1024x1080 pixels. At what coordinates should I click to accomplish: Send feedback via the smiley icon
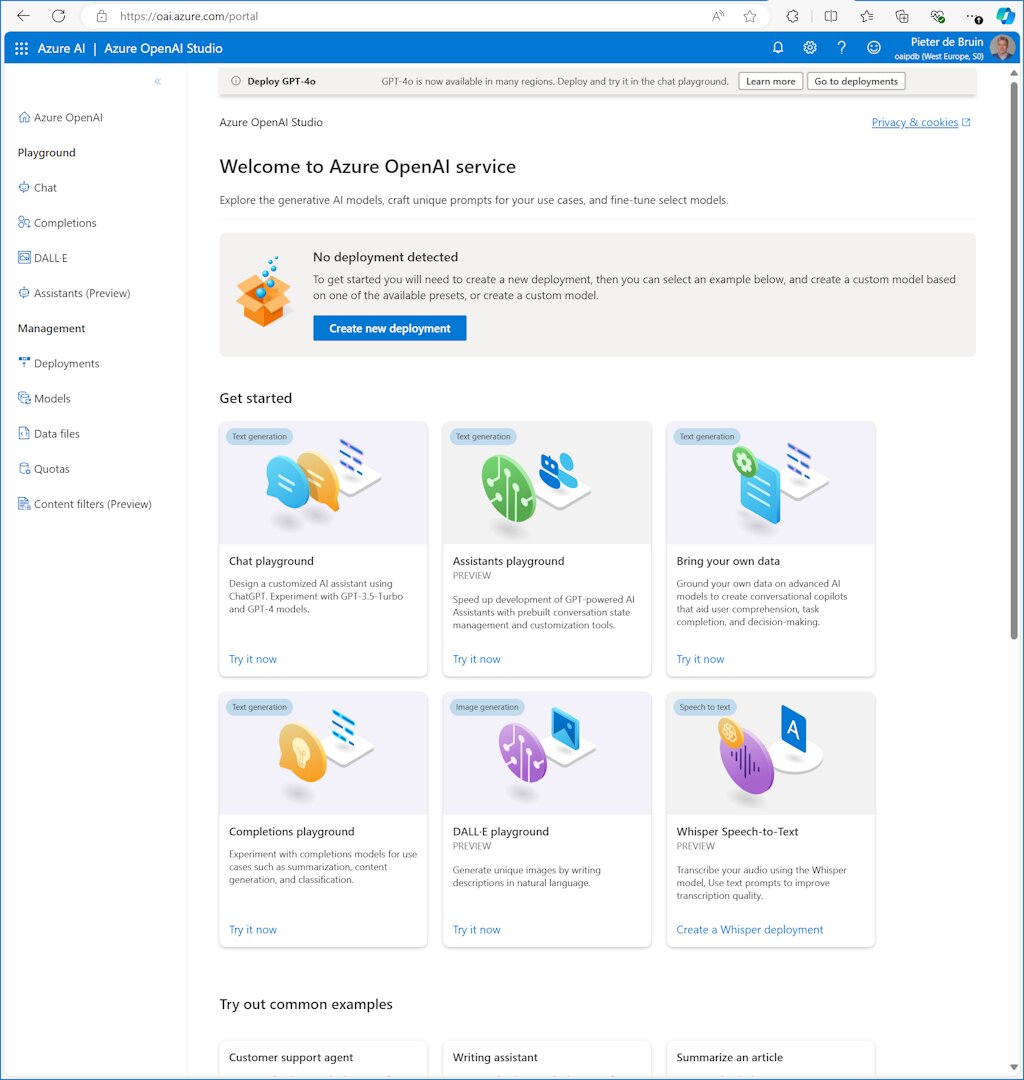873,47
